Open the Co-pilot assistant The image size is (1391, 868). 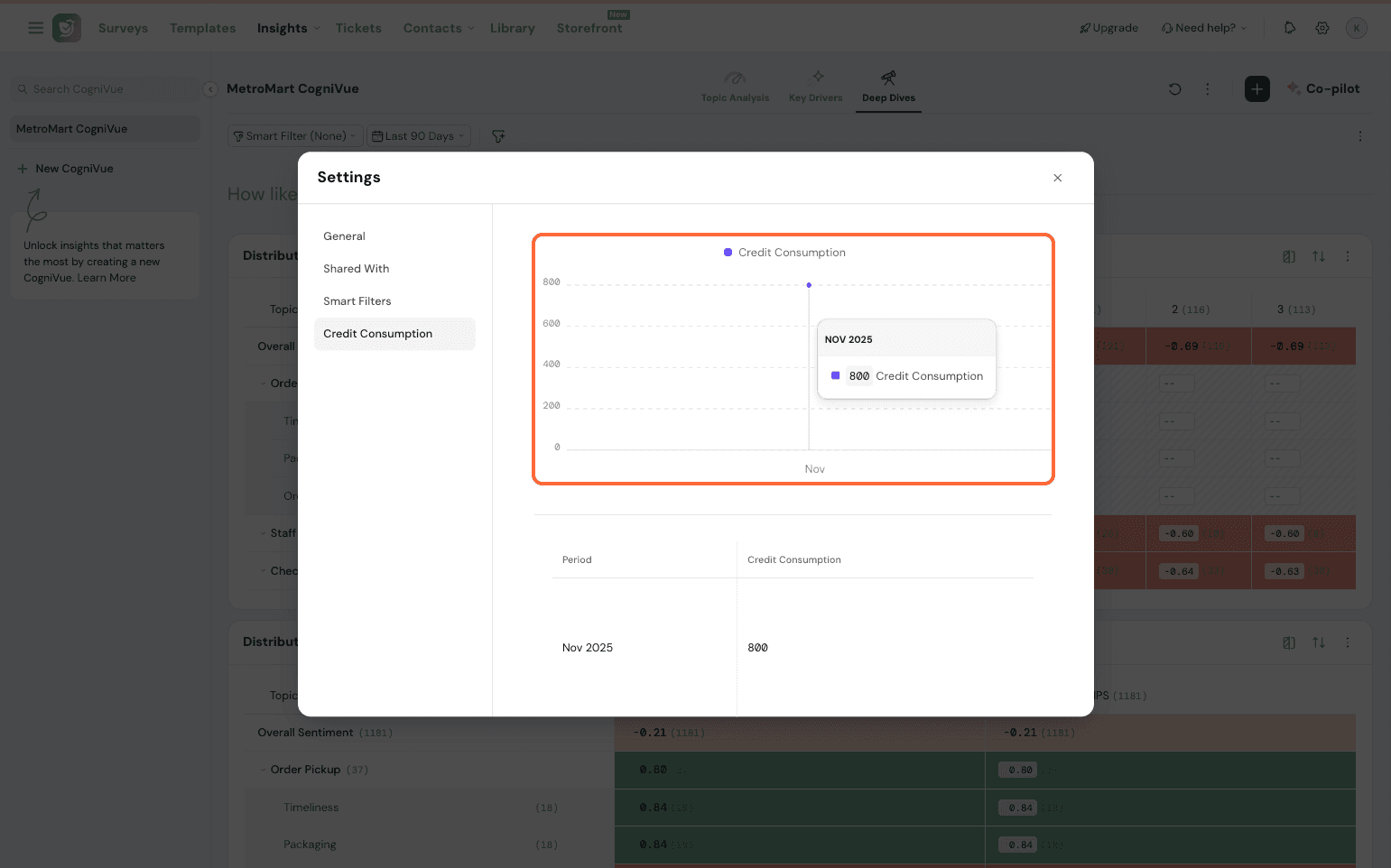[1323, 88]
